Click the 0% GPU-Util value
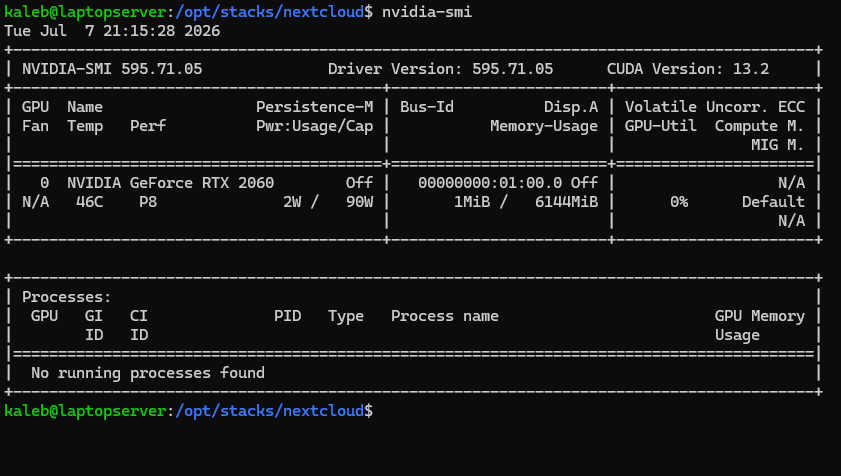Image resolution: width=841 pixels, height=476 pixels. (x=679, y=202)
